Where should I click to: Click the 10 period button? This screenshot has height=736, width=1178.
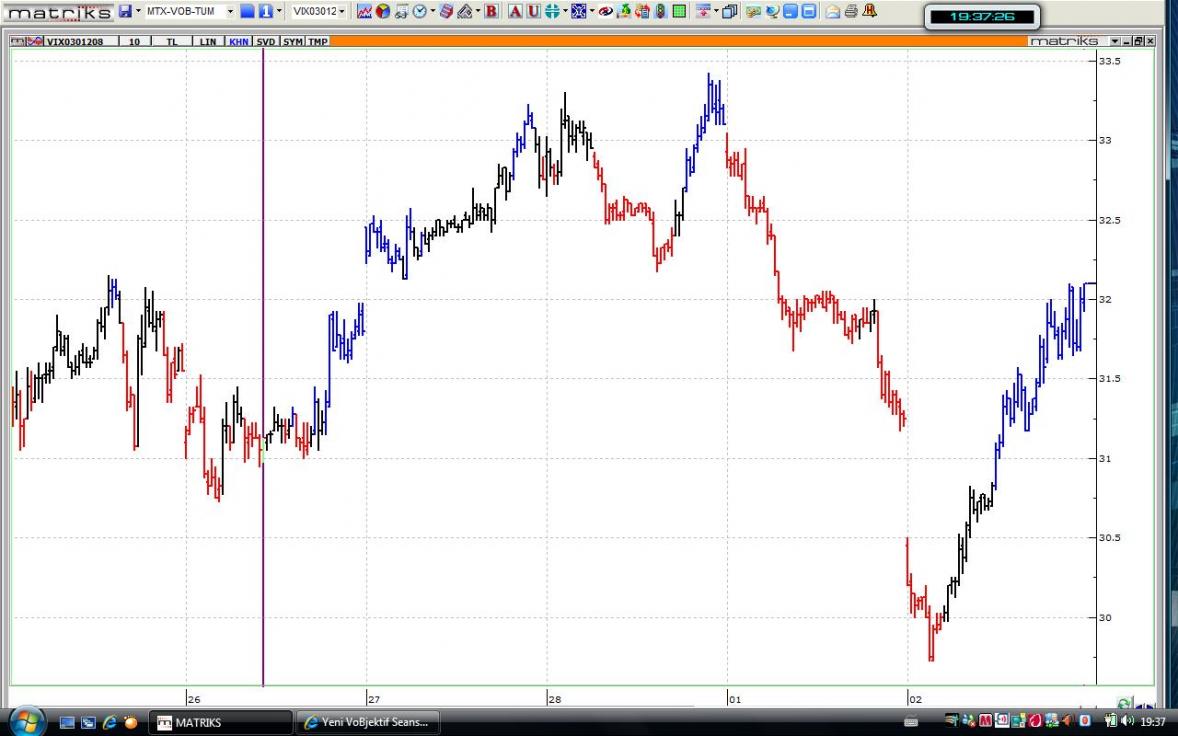134,41
